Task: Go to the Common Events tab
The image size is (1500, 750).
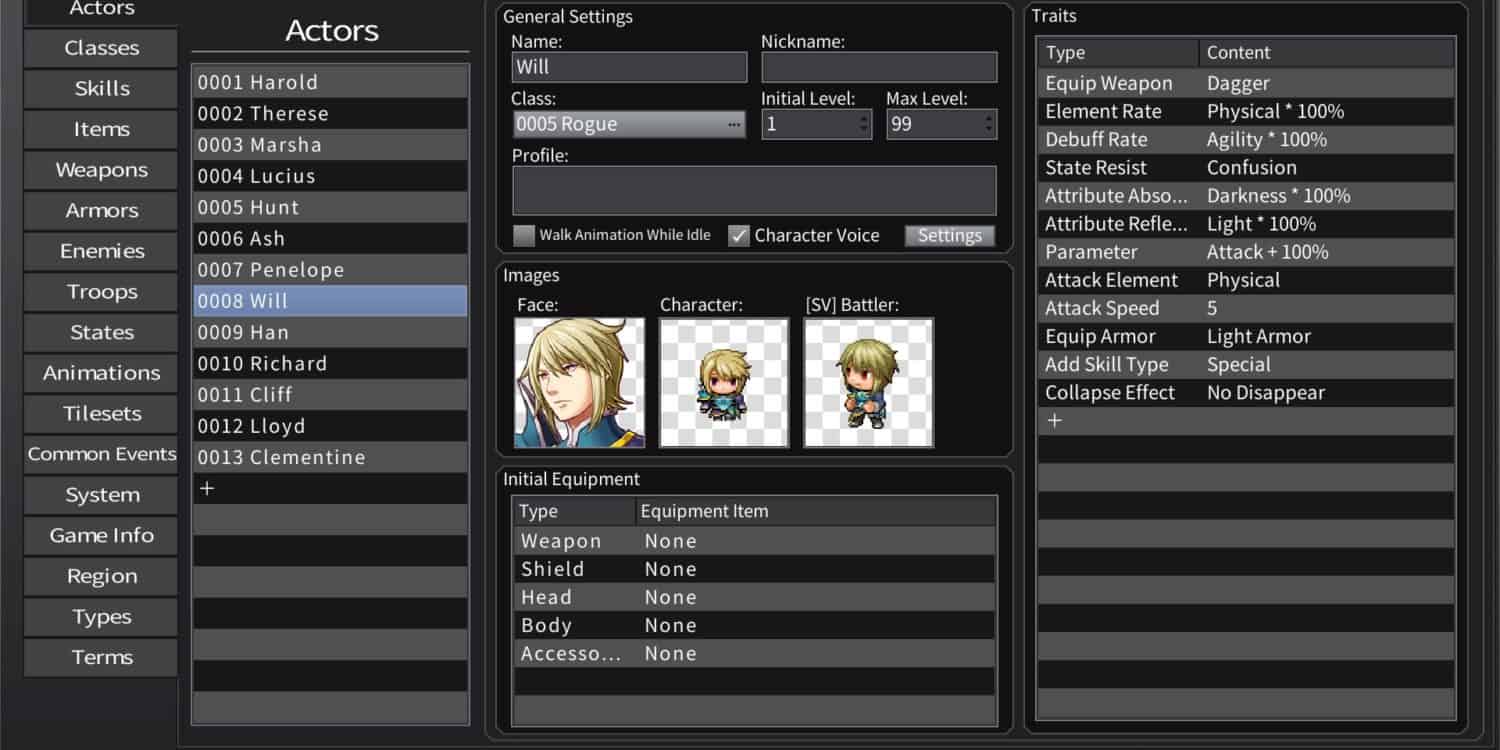Action: point(101,454)
